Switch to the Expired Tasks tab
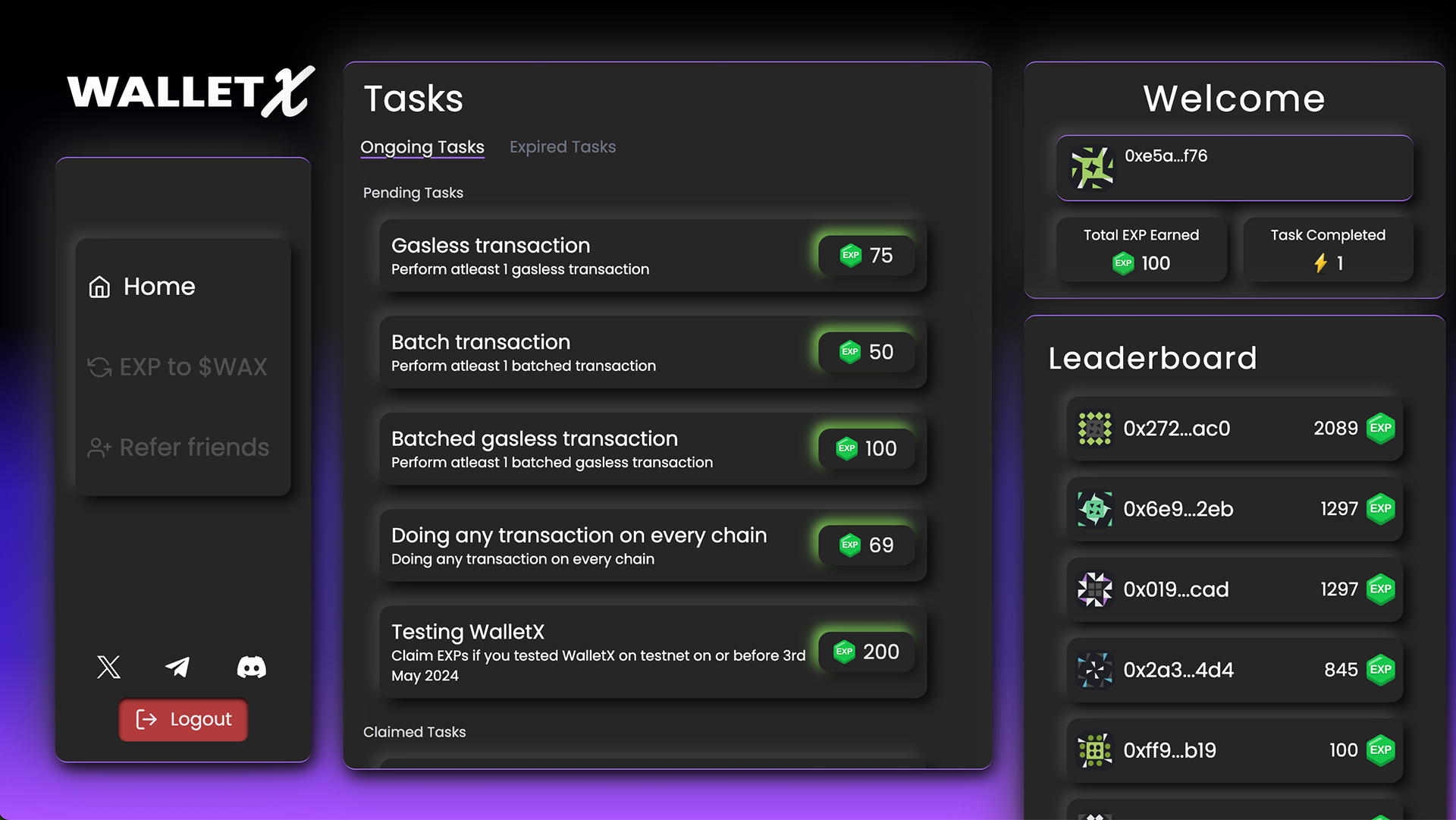Viewport: 1456px width, 820px height. point(563,147)
